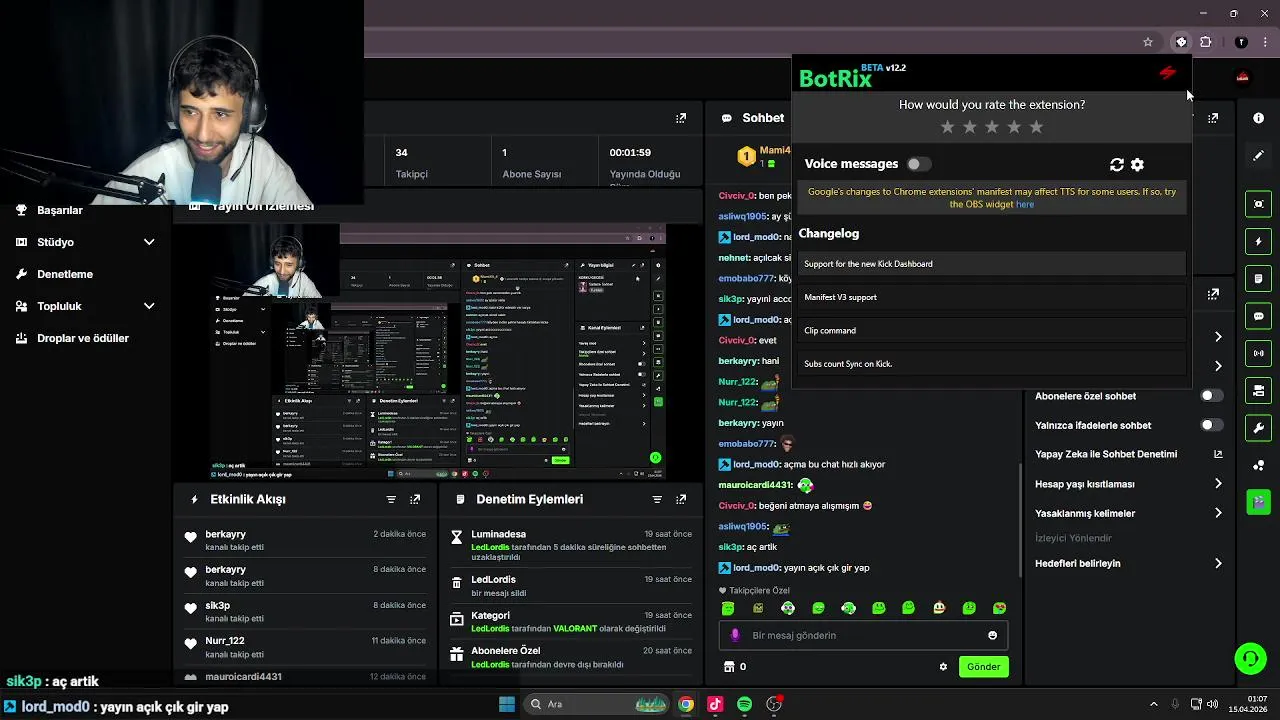1280x720 pixels.
Task: Open the green headset support button
Action: tap(1250, 658)
